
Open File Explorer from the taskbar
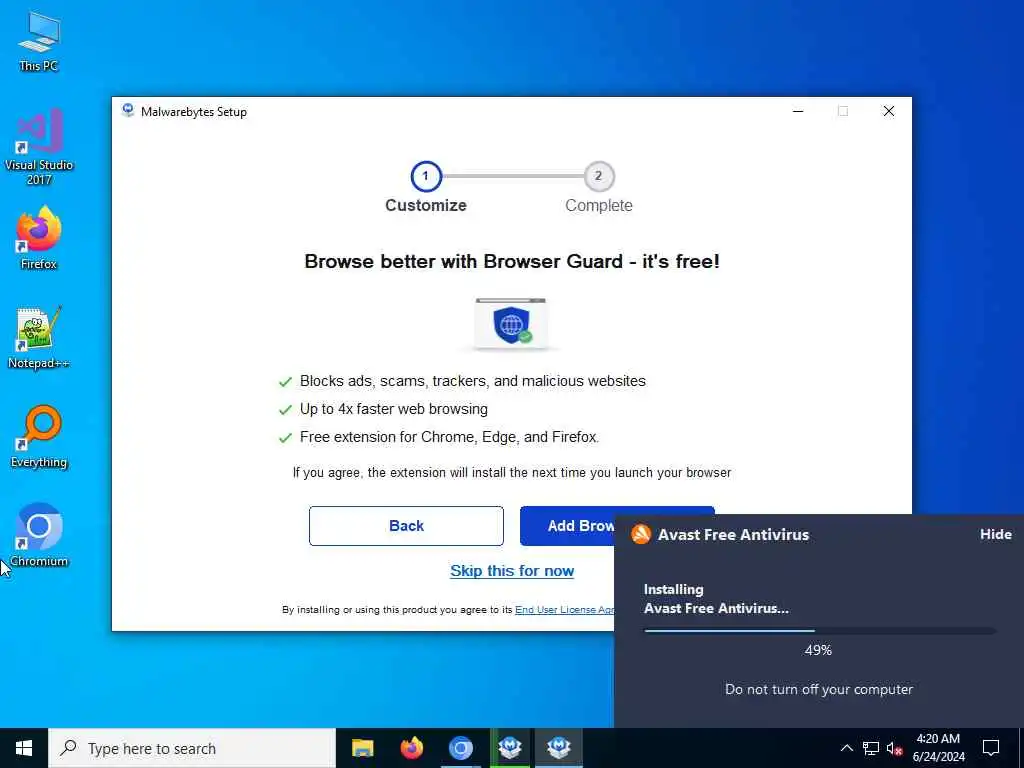pyautogui.click(x=362, y=748)
